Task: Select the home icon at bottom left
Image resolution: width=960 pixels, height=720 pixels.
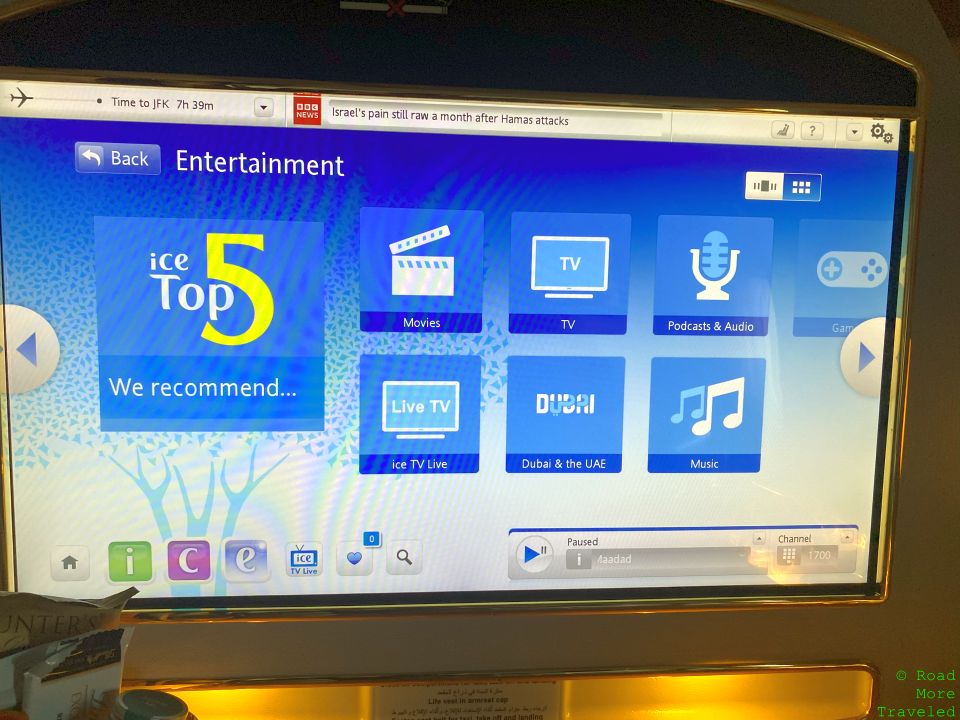Action: tap(70, 562)
